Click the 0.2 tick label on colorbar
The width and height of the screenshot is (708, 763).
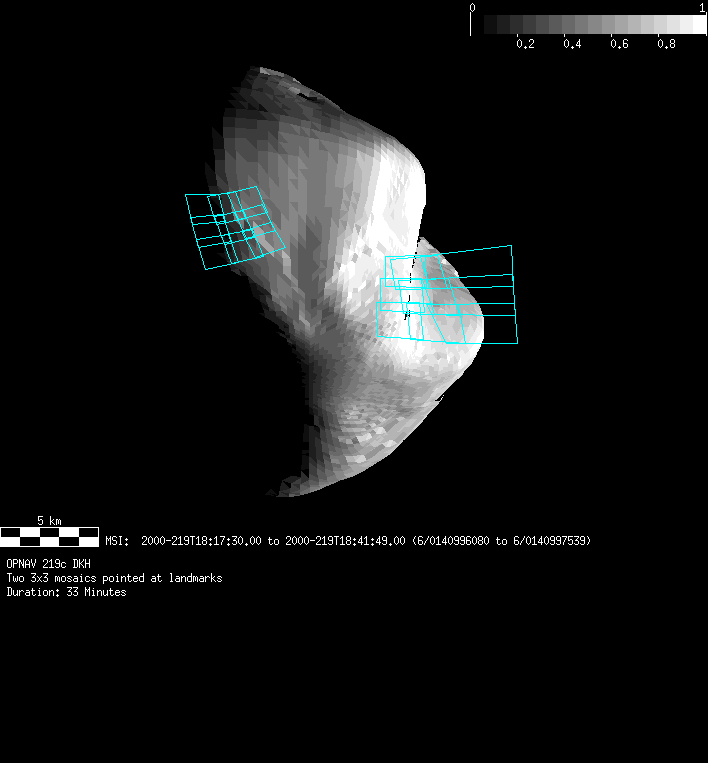(x=525, y=45)
